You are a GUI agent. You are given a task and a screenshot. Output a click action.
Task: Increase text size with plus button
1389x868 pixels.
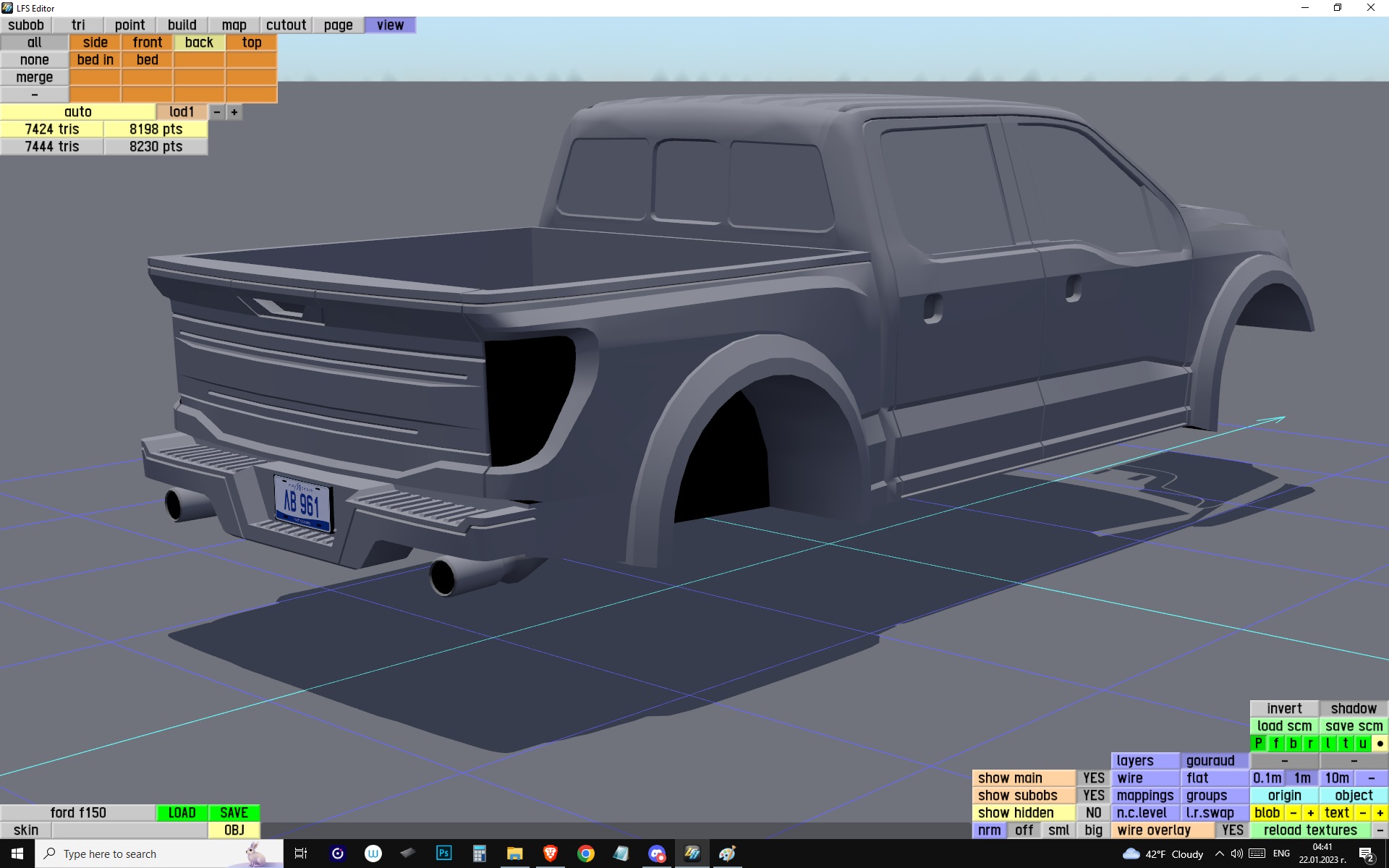1380,813
